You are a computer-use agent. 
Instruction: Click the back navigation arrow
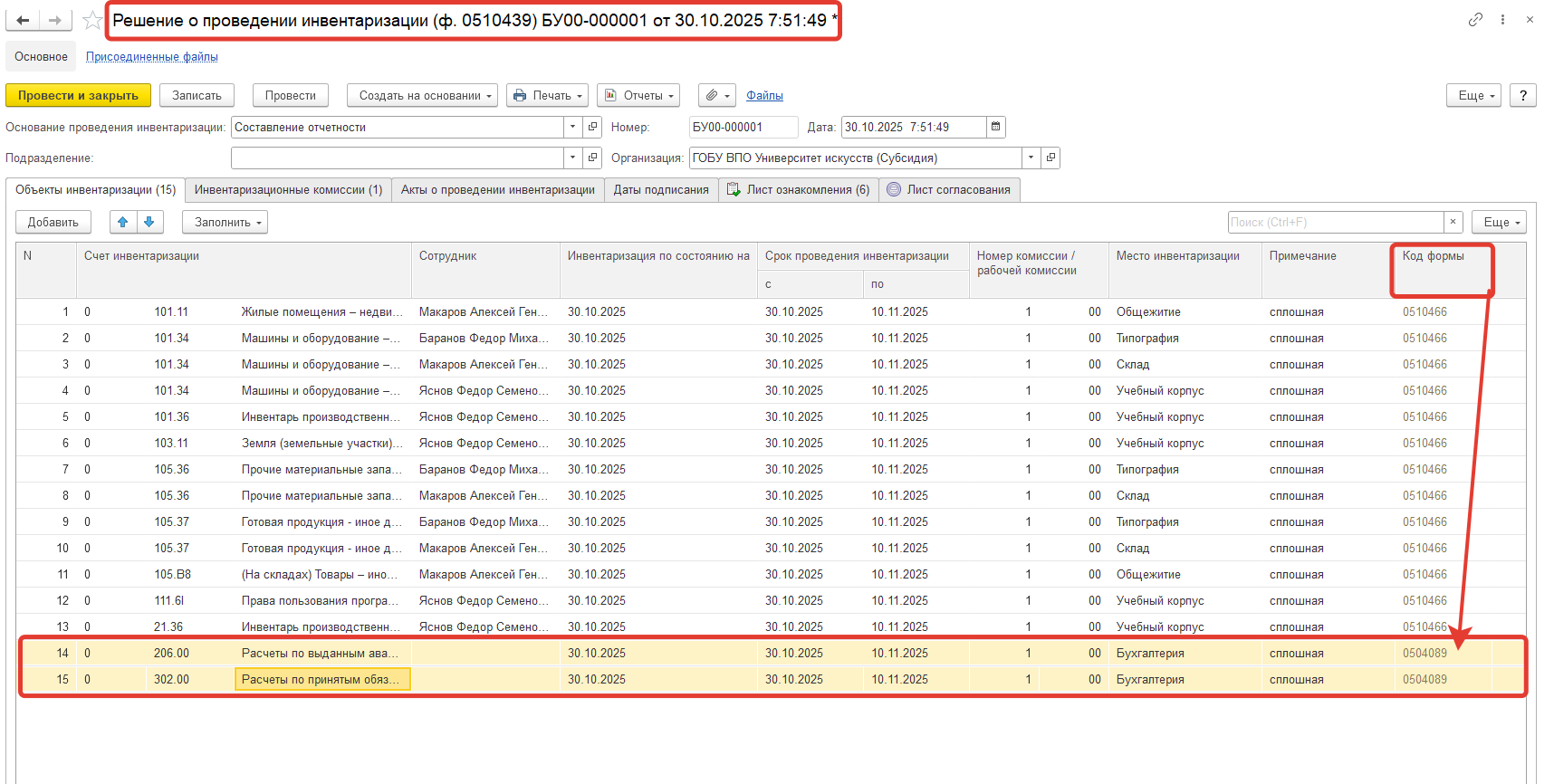pos(23,20)
